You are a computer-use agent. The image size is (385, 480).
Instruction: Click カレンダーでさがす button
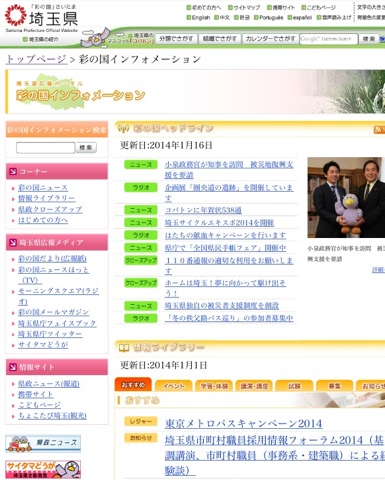point(270,39)
